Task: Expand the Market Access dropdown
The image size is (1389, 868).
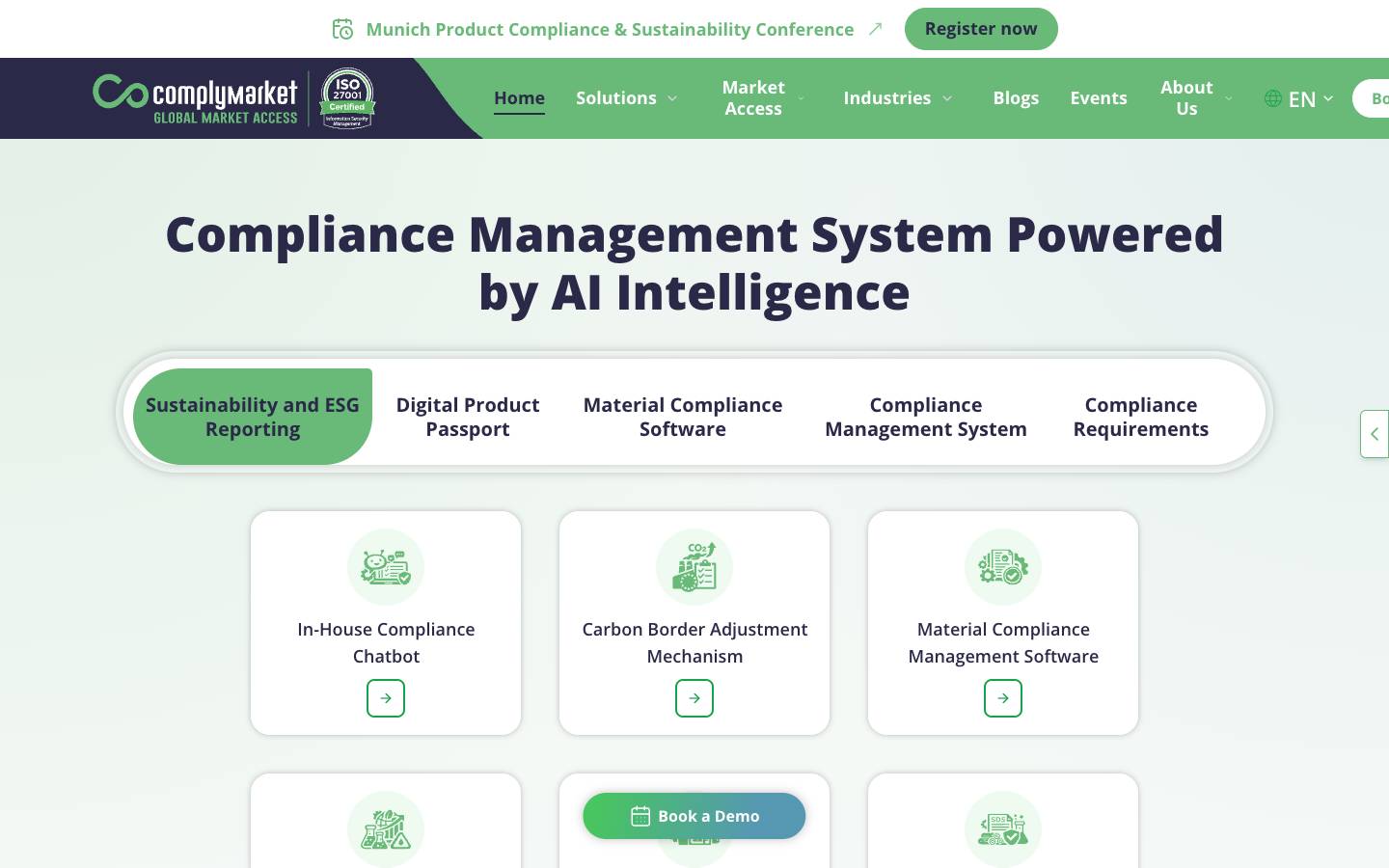Action: pos(762,98)
